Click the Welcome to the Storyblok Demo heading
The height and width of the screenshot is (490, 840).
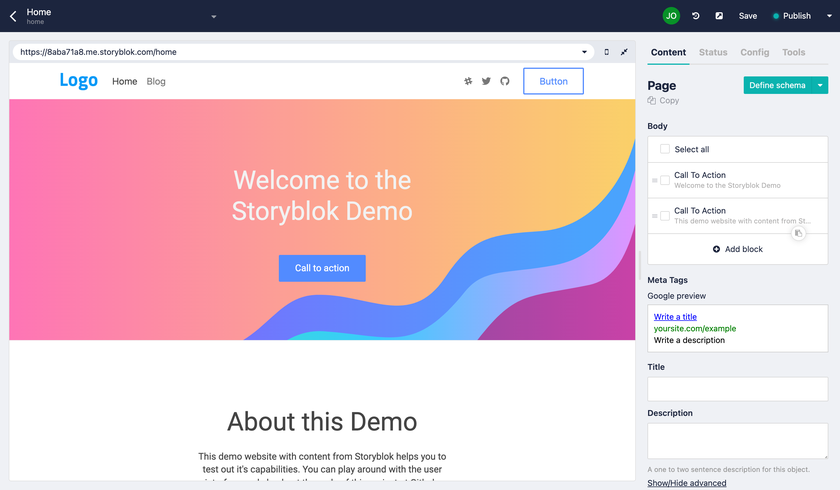322,195
